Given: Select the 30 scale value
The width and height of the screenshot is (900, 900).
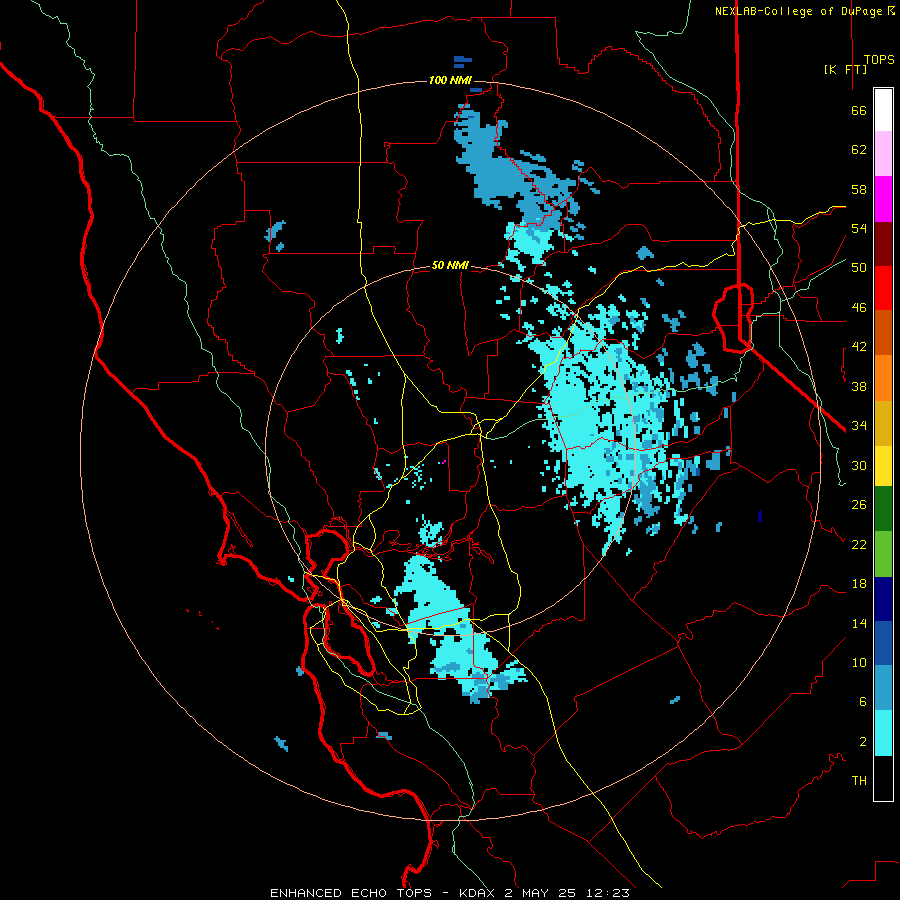Looking at the screenshot, I should 859,465.
